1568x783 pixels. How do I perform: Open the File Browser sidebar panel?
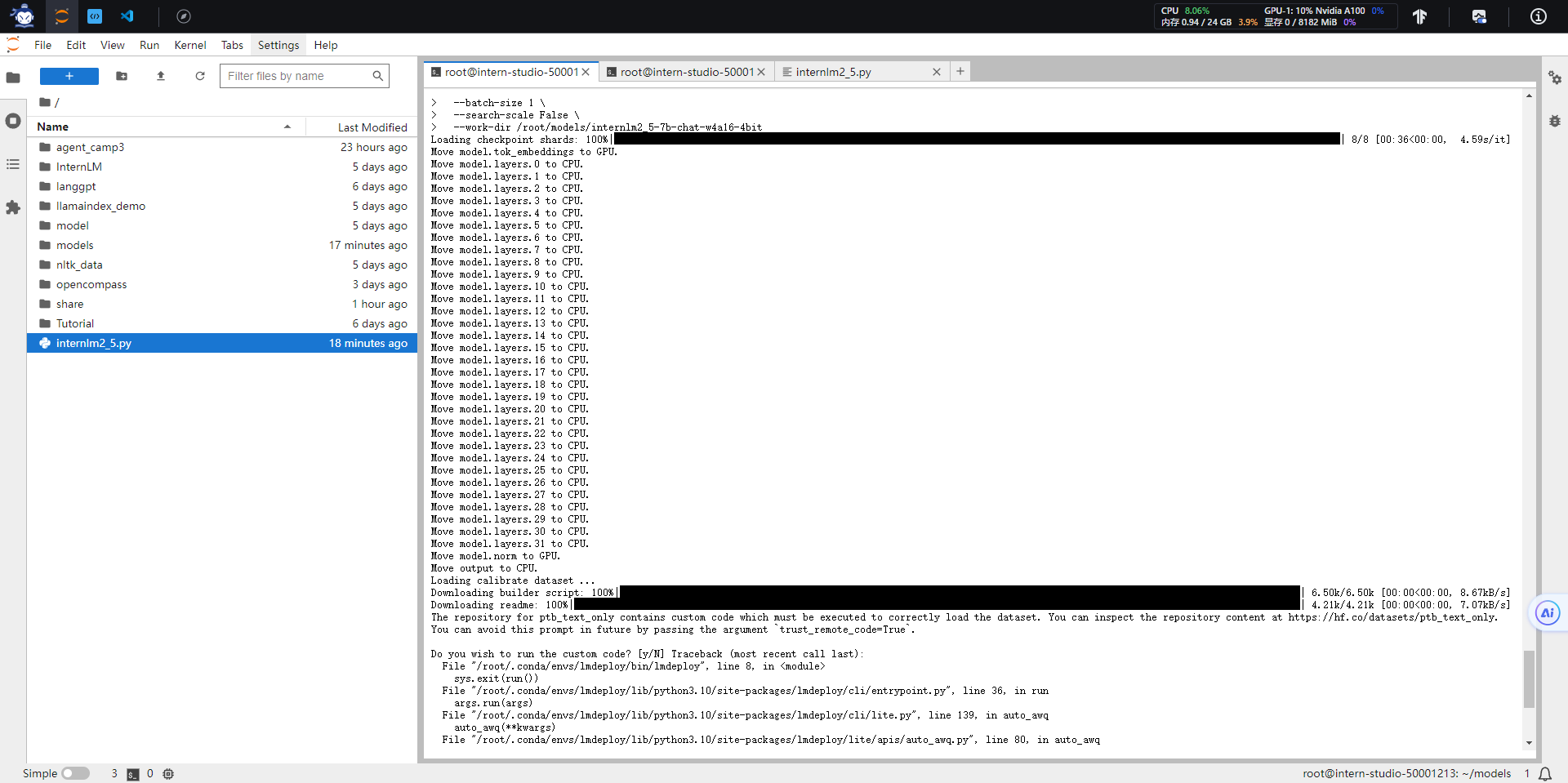(13, 78)
